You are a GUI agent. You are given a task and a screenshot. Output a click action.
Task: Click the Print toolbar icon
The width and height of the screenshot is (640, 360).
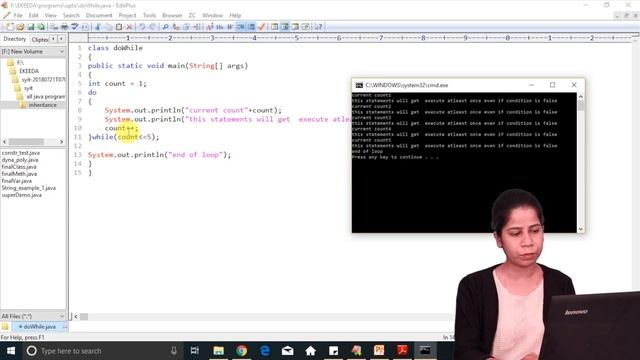click(x=64, y=27)
